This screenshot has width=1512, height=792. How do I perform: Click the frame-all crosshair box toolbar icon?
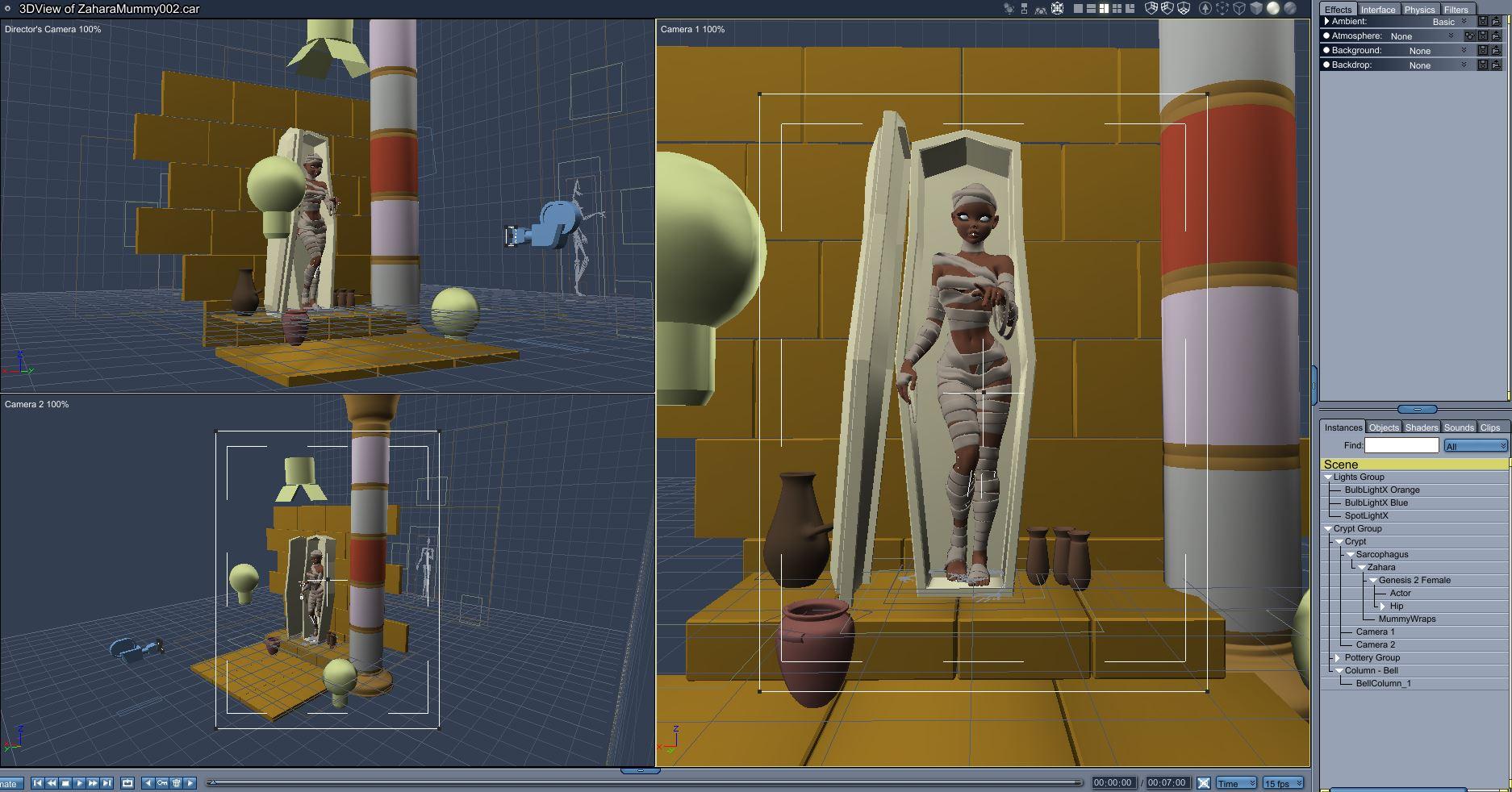coord(1057,8)
